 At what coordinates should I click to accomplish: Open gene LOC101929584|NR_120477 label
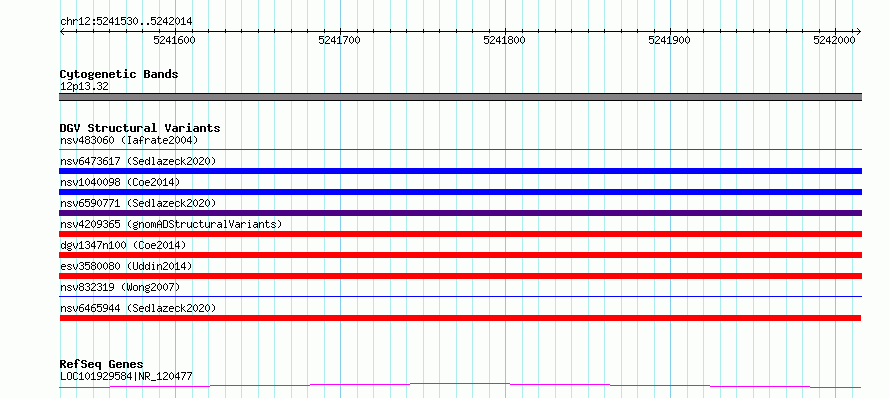tap(126, 376)
